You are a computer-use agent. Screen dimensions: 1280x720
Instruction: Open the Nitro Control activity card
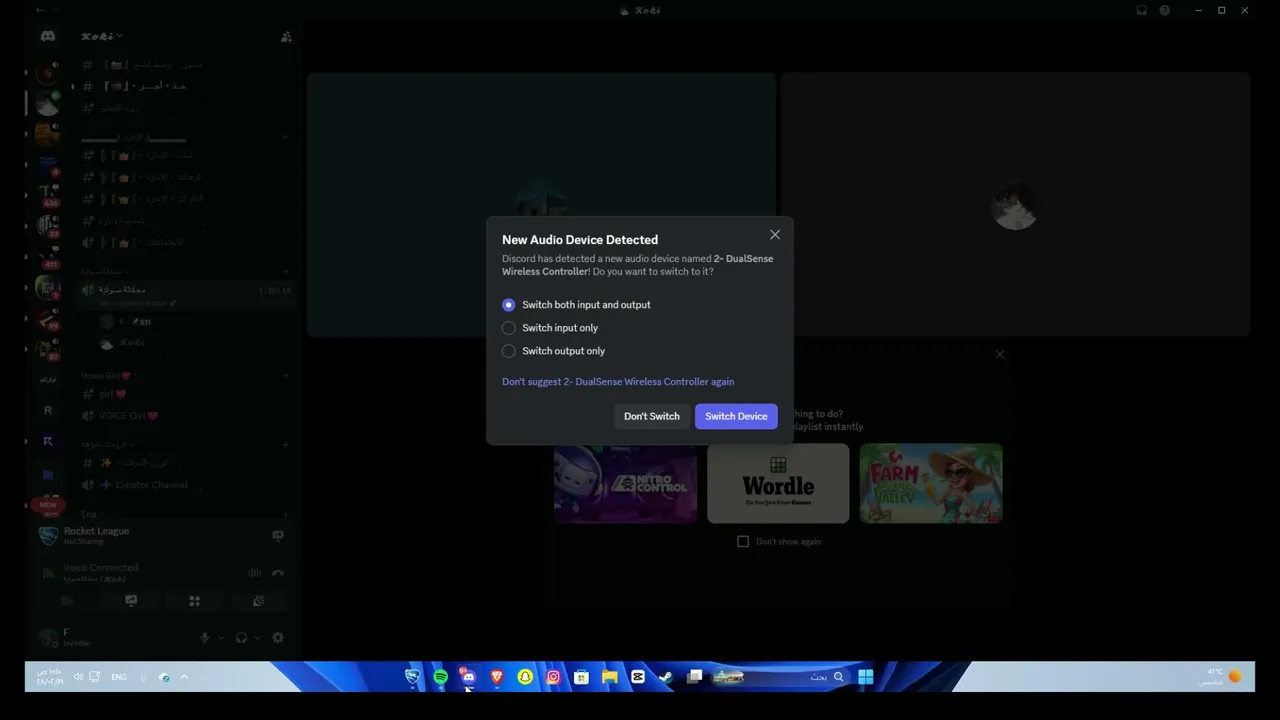[626, 484]
